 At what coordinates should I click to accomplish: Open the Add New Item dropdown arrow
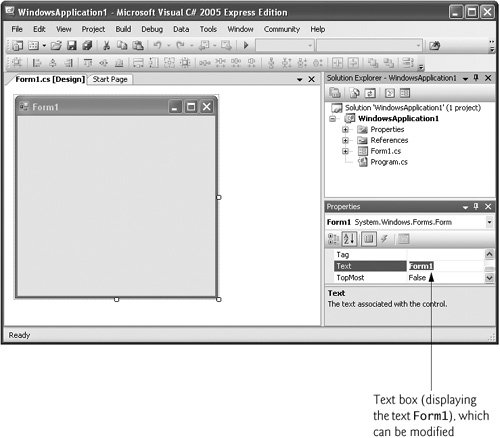pyautogui.click(x=44, y=45)
